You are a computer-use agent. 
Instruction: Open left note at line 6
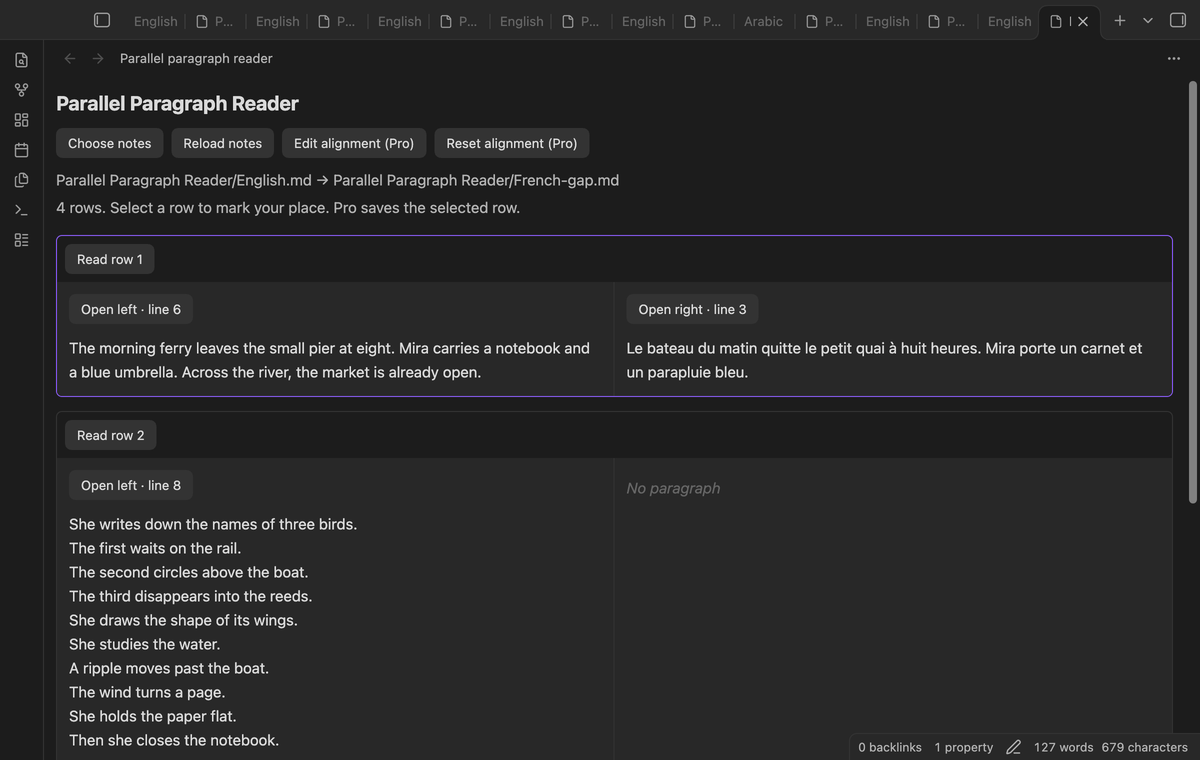tap(131, 309)
